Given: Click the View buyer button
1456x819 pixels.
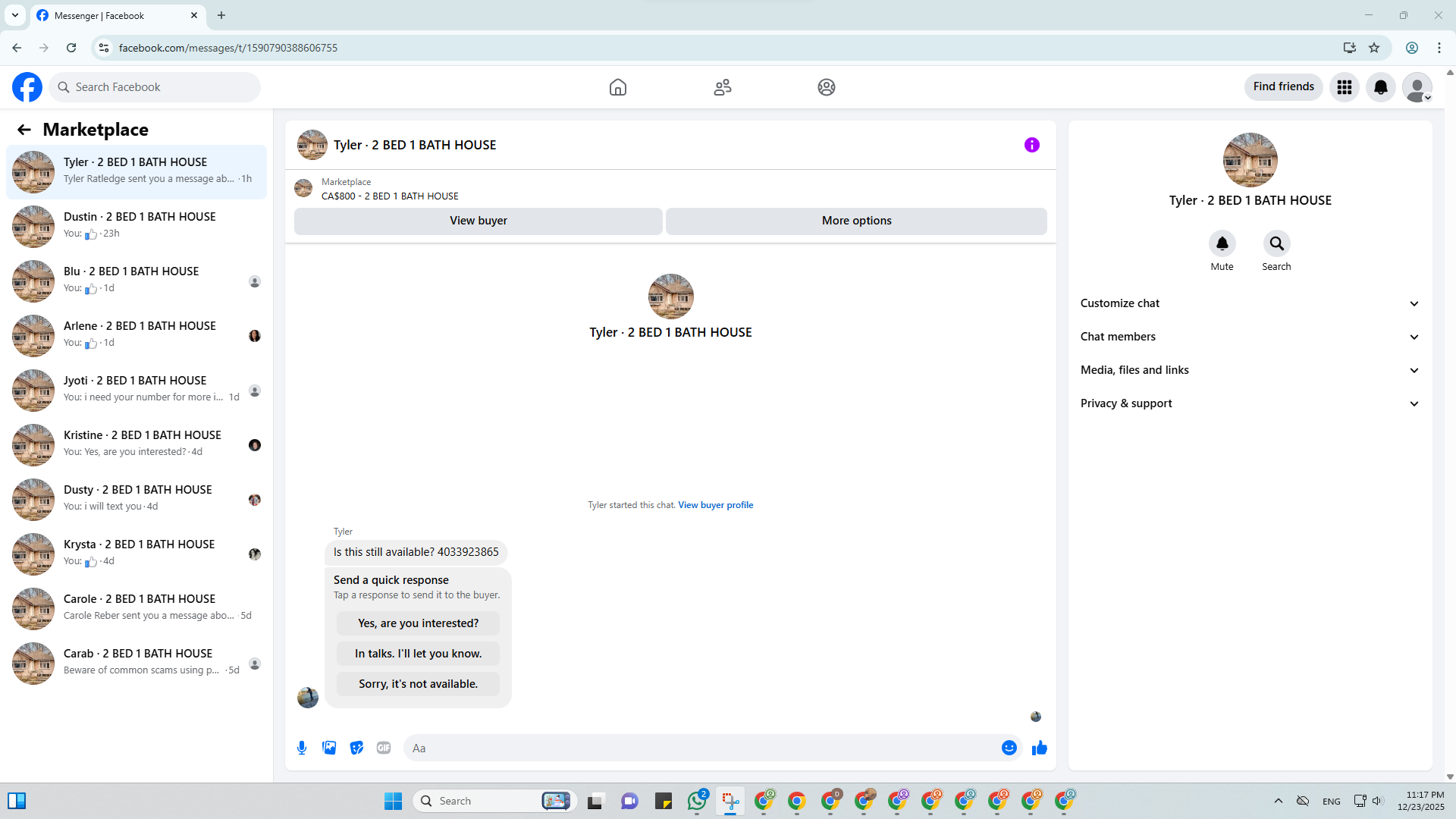Looking at the screenshot, I should tap(478, 221).
